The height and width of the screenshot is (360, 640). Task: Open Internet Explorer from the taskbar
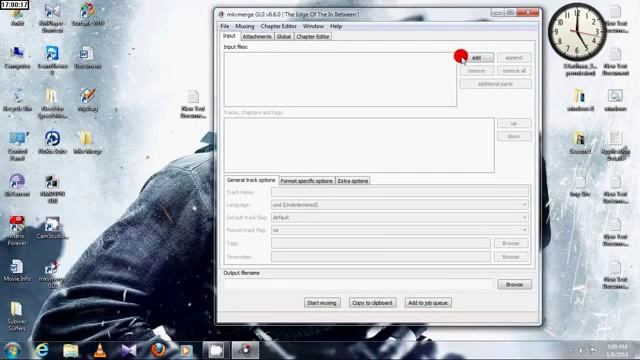42,350
